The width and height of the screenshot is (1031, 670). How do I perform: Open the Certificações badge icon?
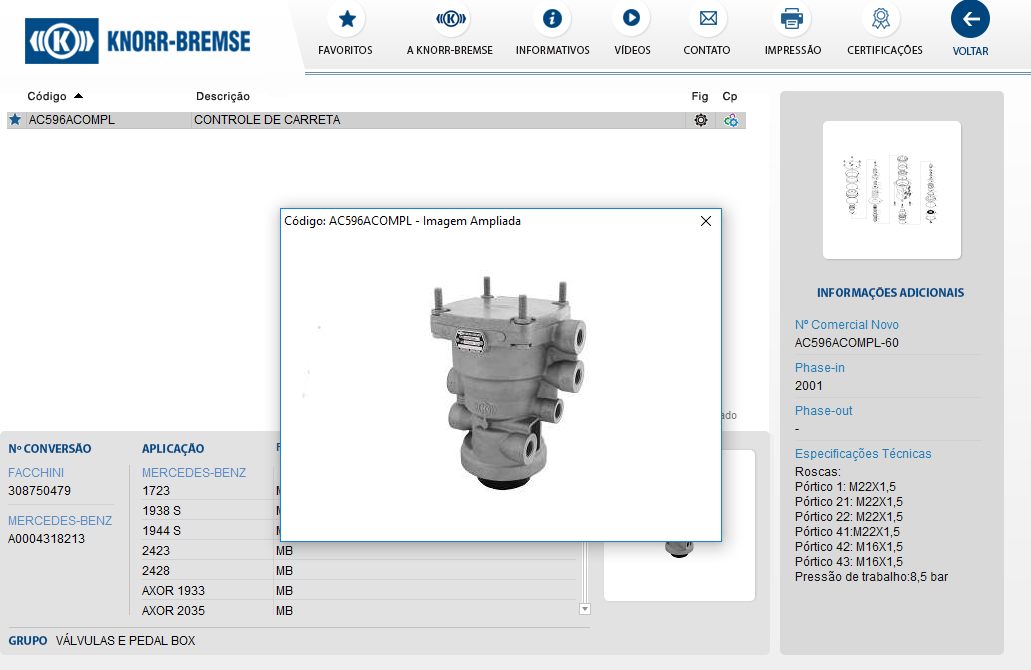884,19
